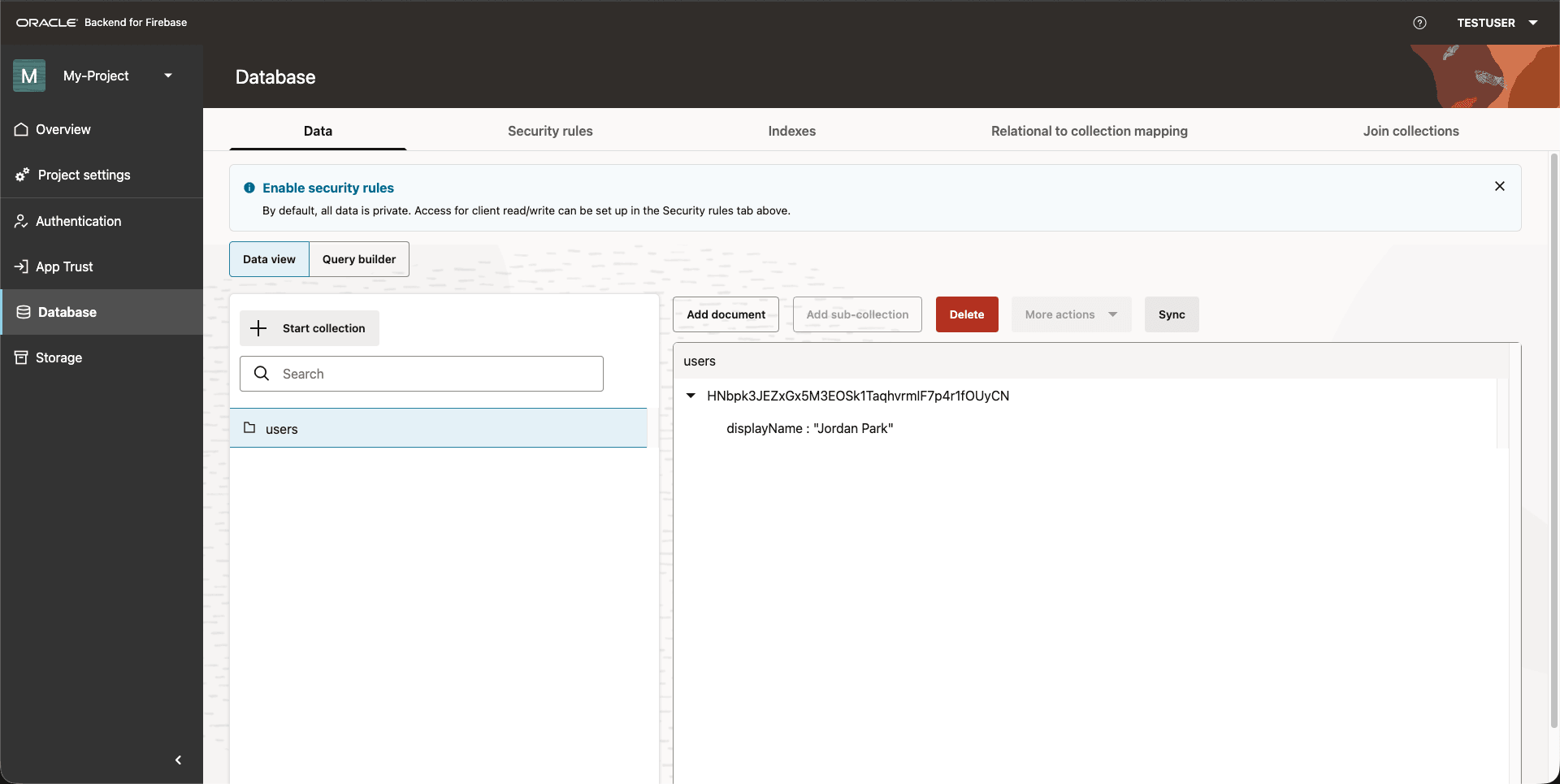This screenshot has height=784, width=1560.
Task: Open the TESTUSER account dropdown
Action: click(1497, 23)
